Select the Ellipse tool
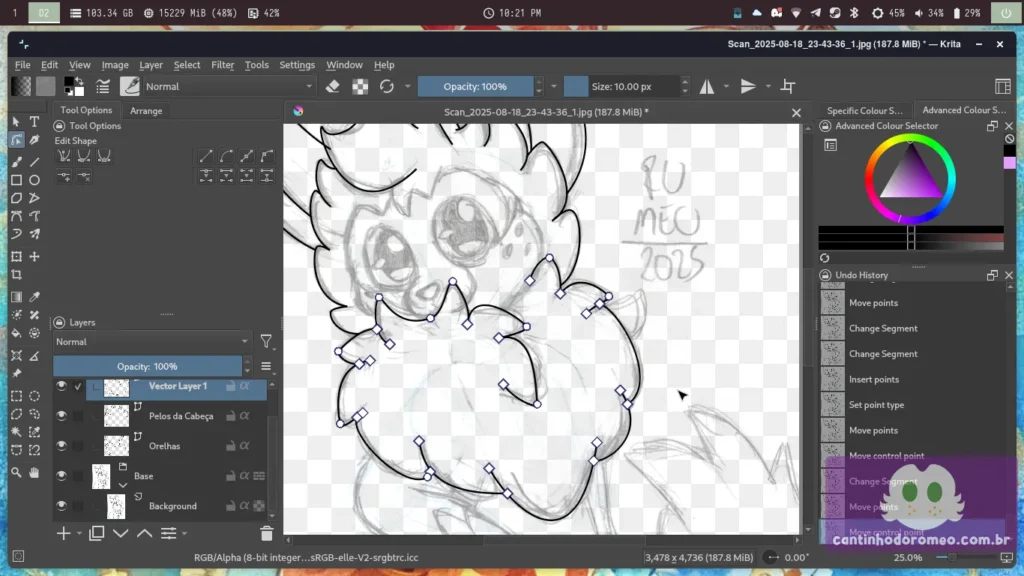The height and width of the screenshot is (576, 1024). point(35,180)
